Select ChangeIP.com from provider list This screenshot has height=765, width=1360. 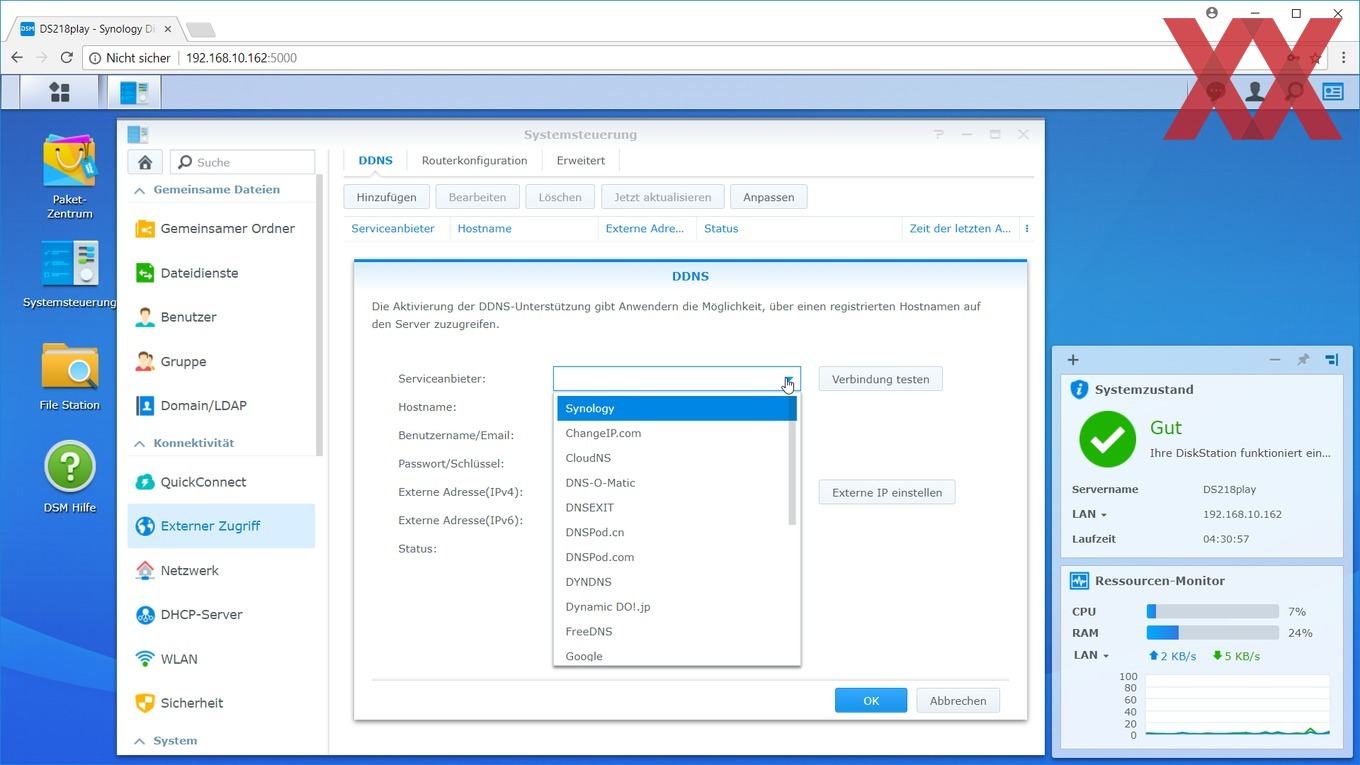(675, 433)
